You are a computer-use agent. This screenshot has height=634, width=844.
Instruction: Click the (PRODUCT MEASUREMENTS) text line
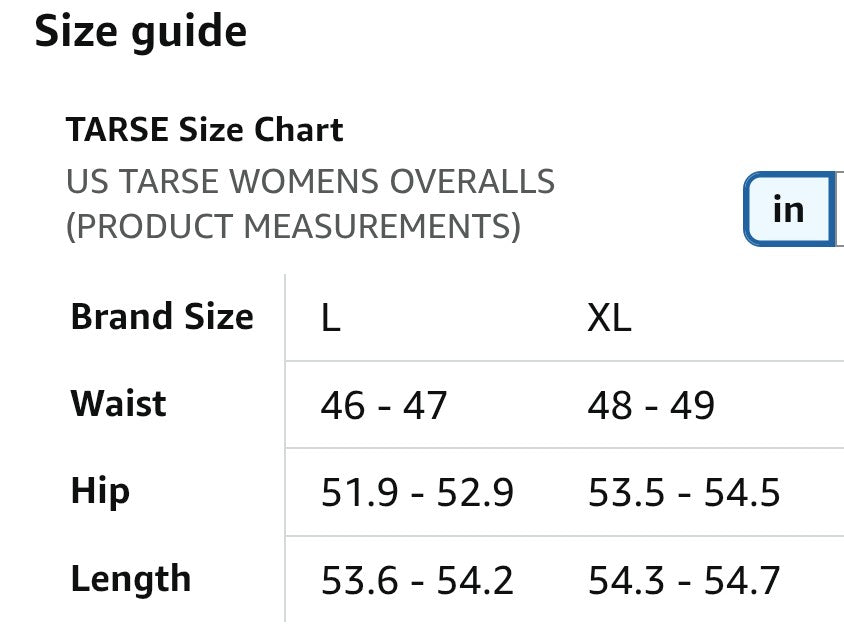(x=293, y=226)
